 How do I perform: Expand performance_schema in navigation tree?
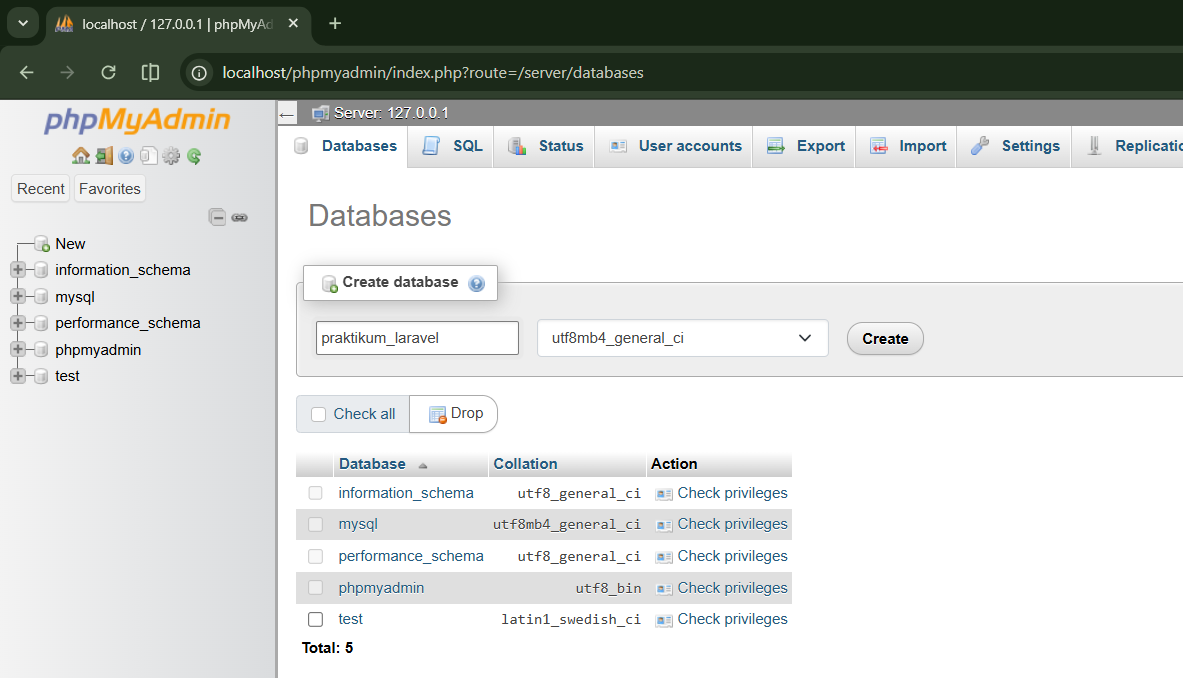coord(18,322)
